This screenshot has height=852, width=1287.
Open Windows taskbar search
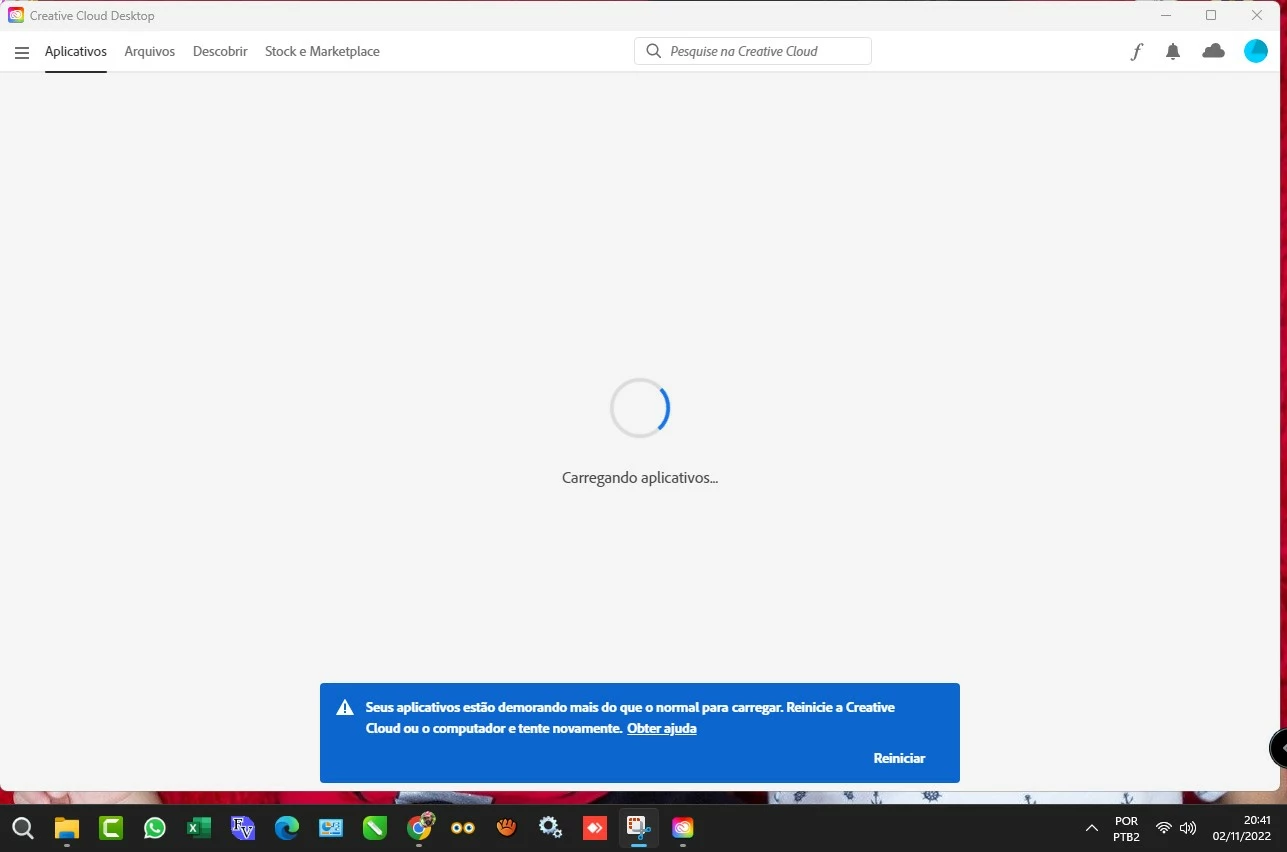pyautogui.click(x=22, y=828)
